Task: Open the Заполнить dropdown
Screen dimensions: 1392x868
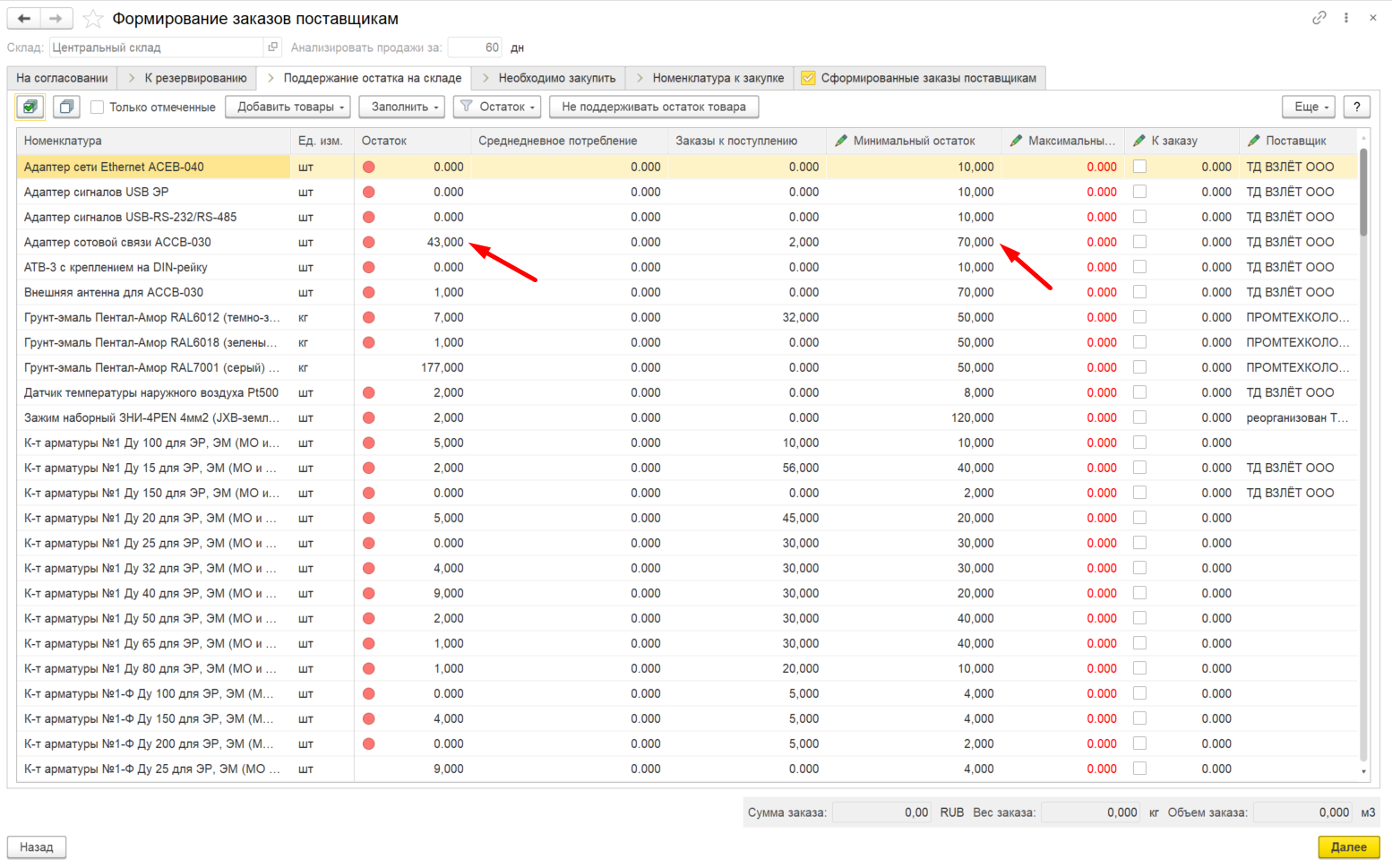Action: coord(402,107)
